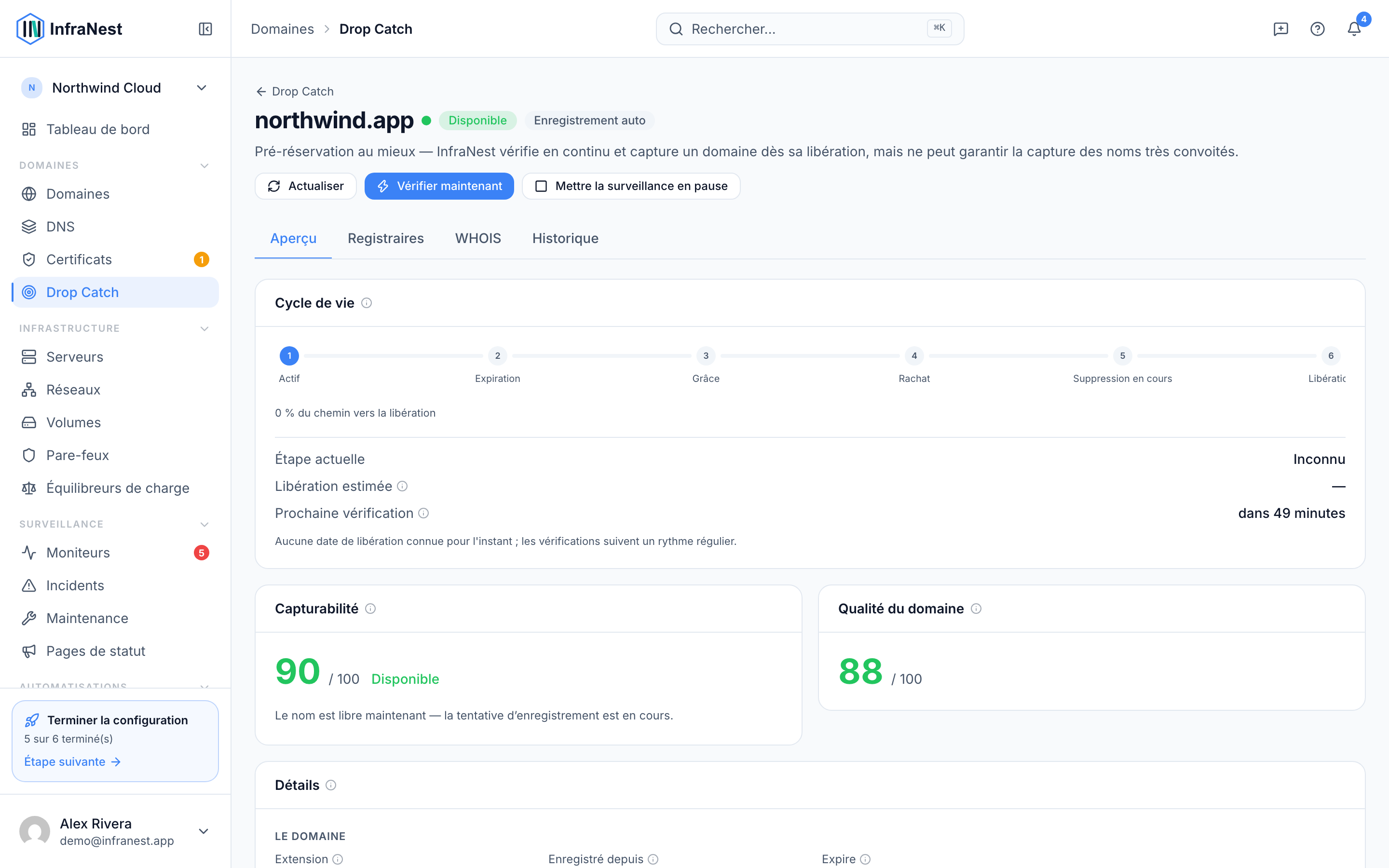The image size is (1389, 868).
Task: Open the help question-mark icon
Action: (x=1317, y=29)
